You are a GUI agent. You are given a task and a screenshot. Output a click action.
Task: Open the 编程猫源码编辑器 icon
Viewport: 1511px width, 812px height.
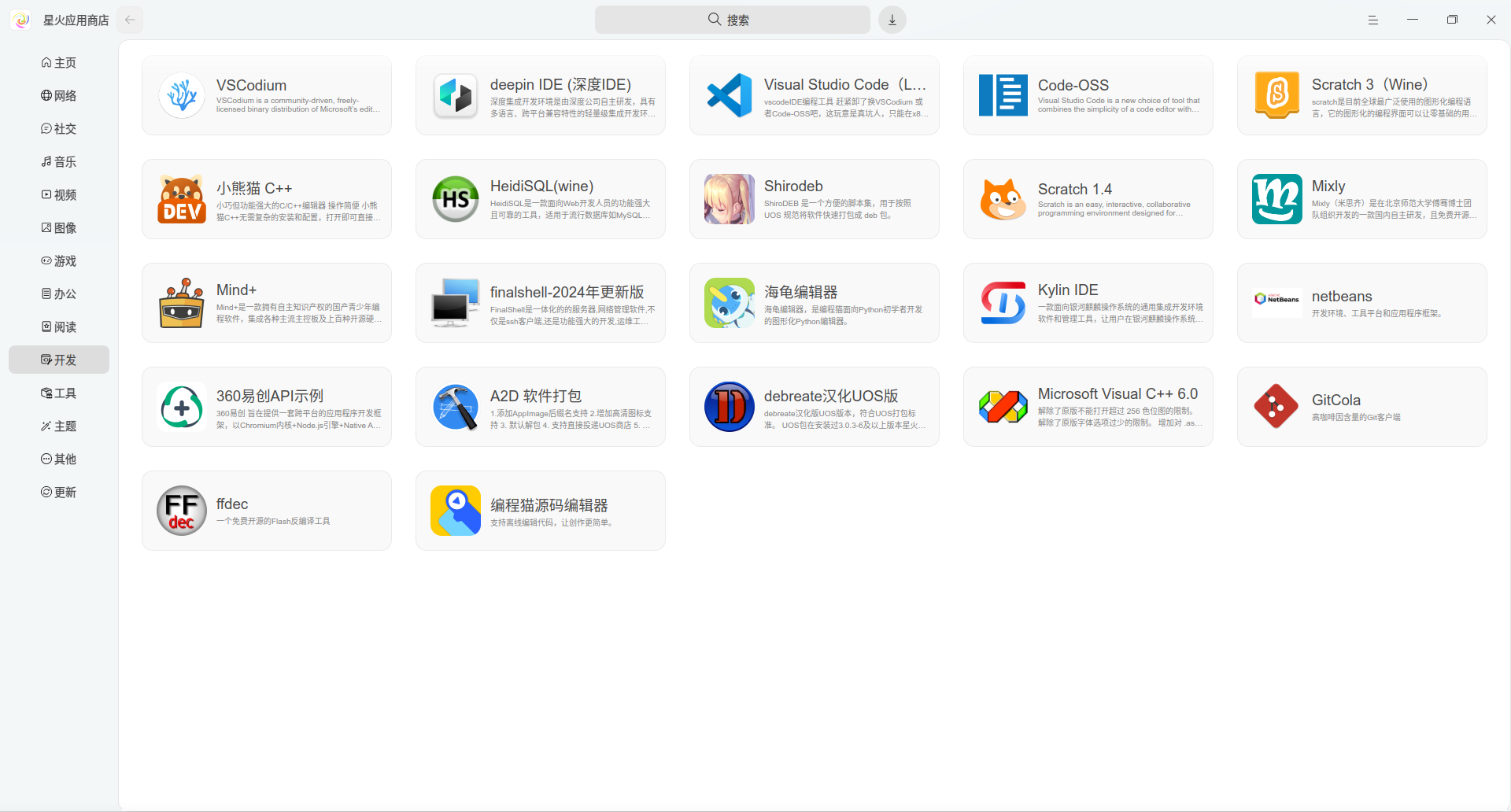point(456,511)
